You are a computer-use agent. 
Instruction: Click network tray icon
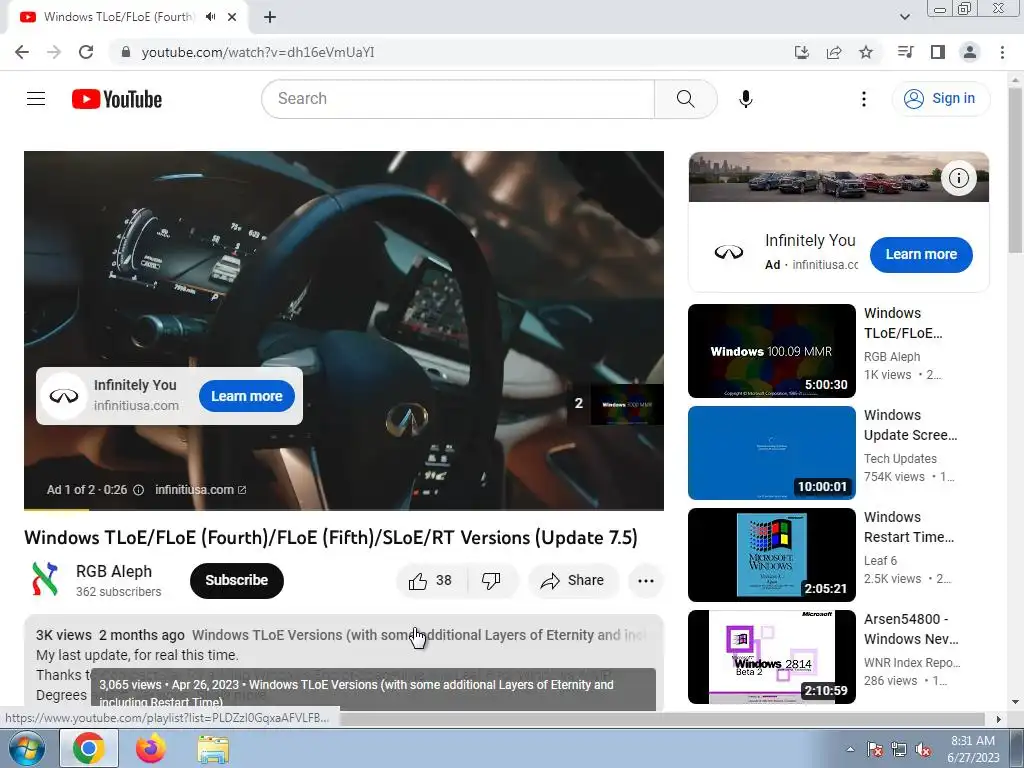899,750
